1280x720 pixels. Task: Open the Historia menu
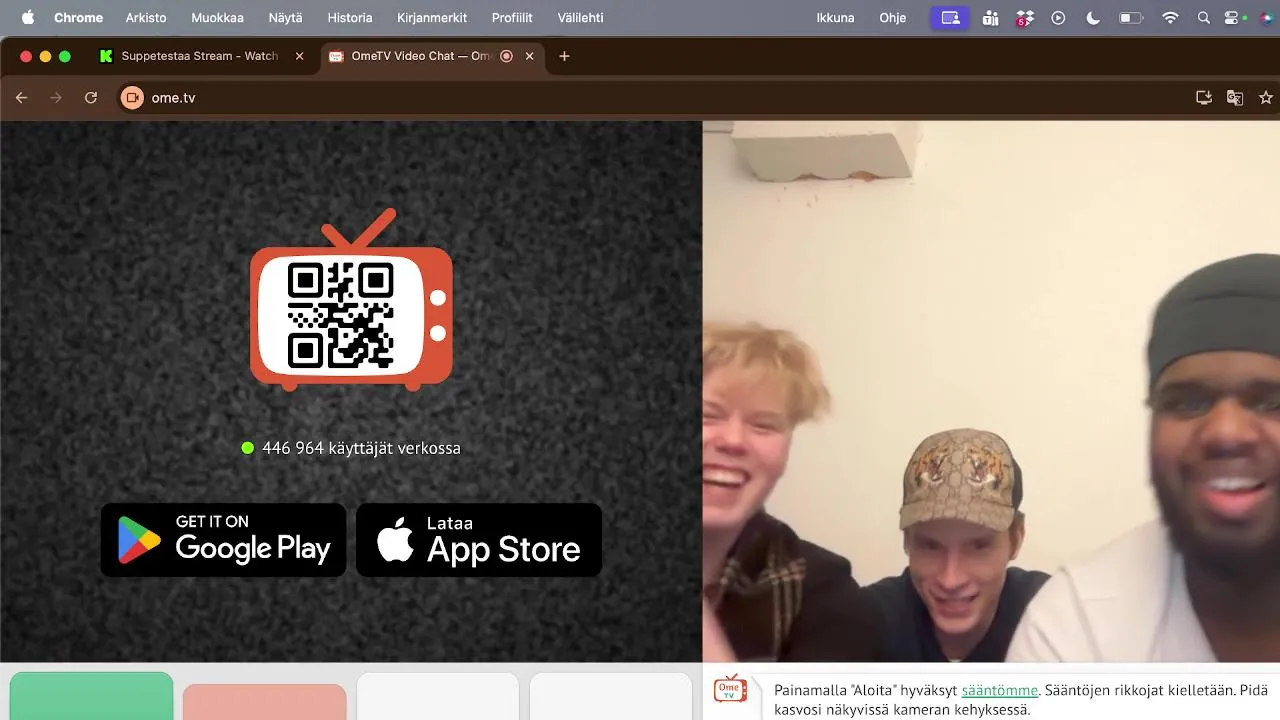click(349, 18)
